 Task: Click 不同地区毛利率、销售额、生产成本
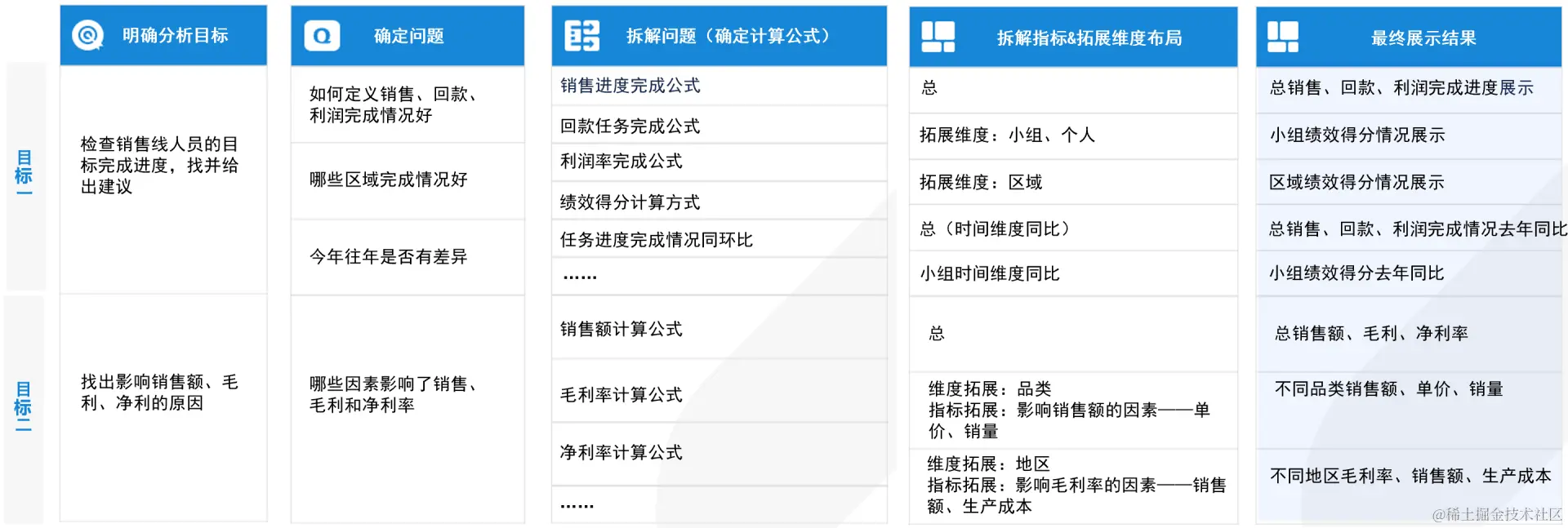[1409, 486]
